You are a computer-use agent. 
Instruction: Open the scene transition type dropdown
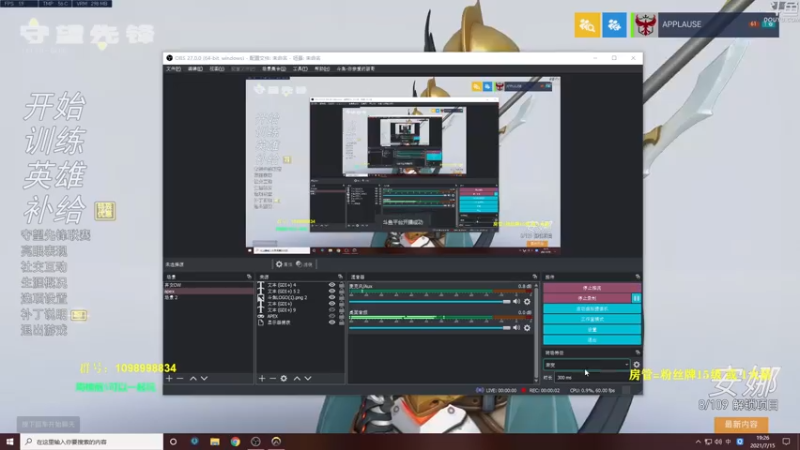pyautogui.click(x=587, y=365)
